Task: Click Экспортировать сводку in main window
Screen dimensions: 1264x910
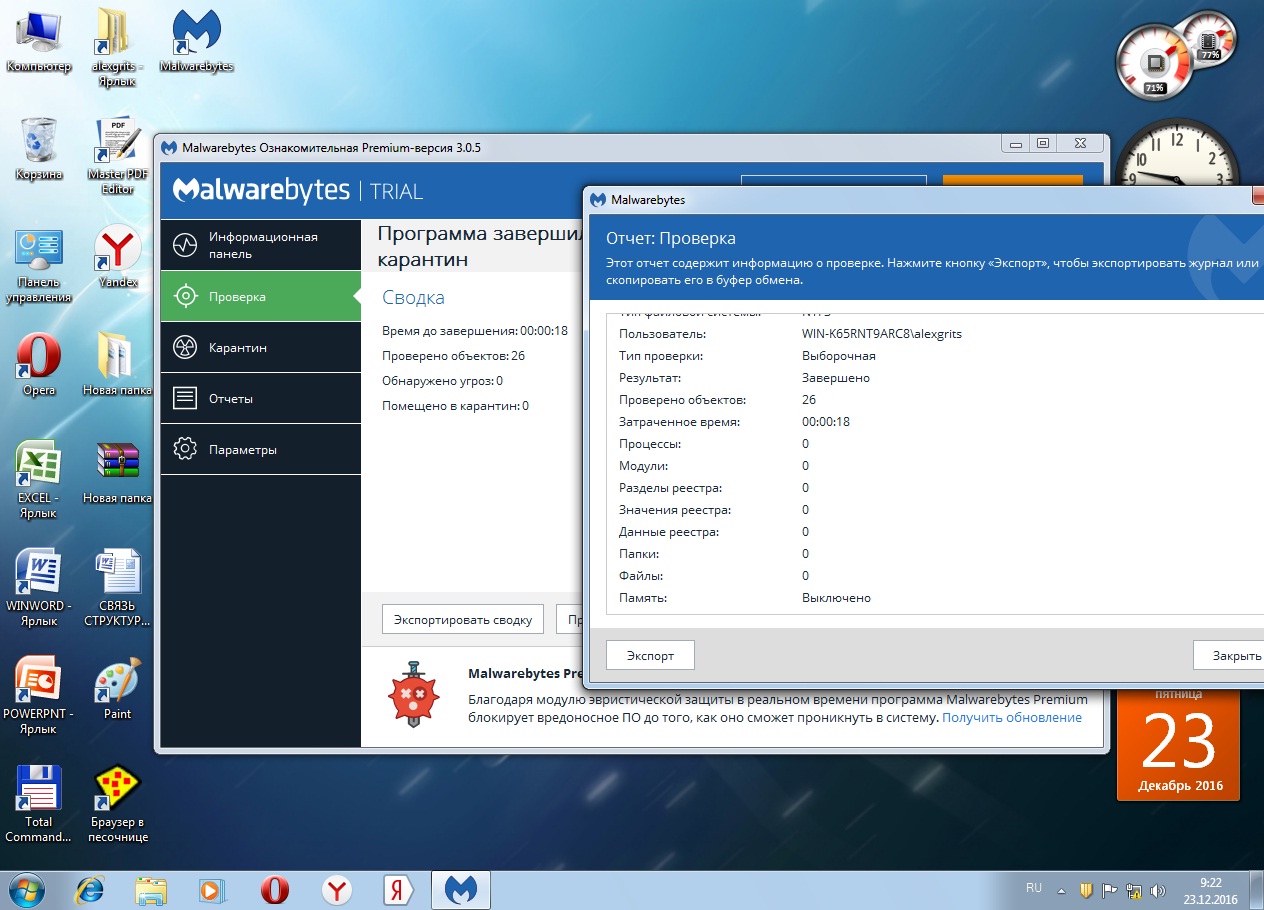Action: 463,619
